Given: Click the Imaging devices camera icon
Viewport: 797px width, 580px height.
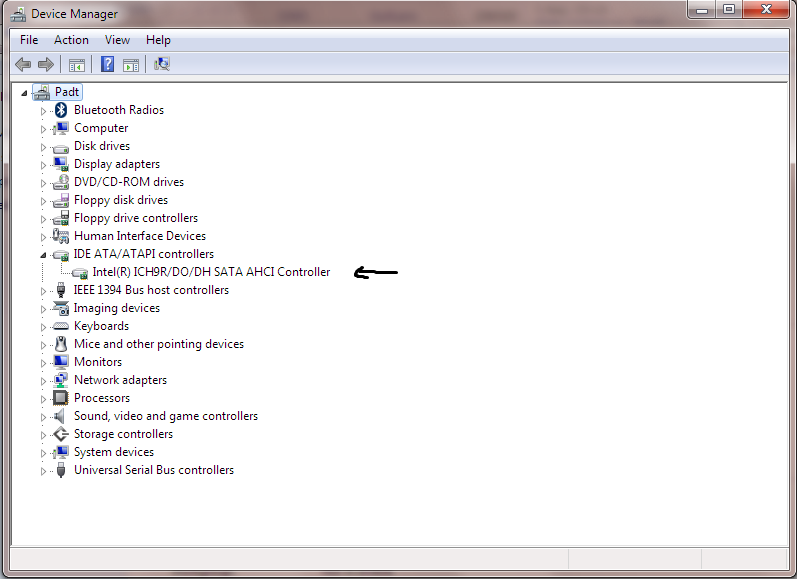Looking at the screenshot, I should pos(61,308).
